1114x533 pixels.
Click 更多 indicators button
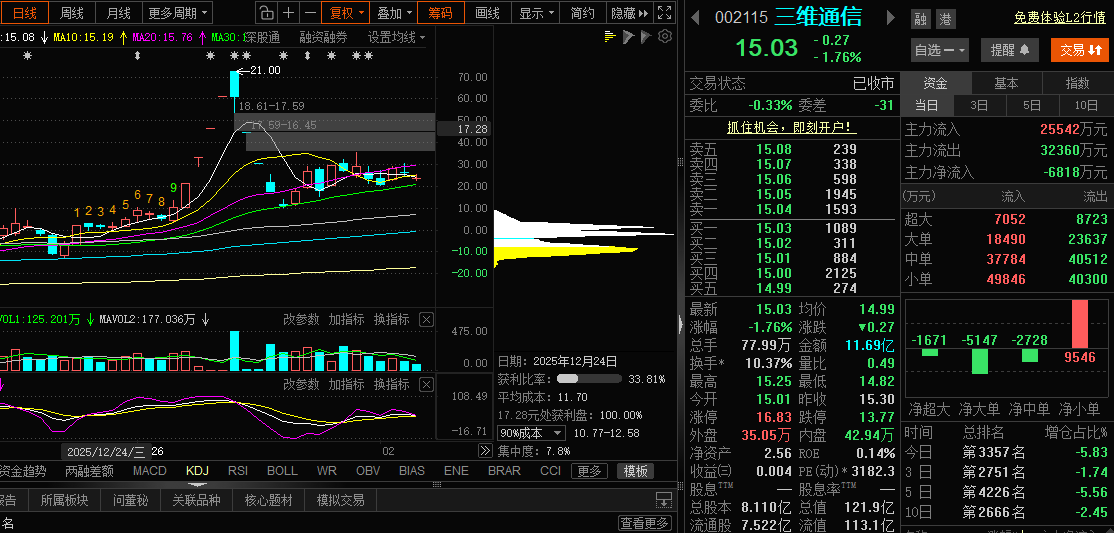tap(589, 470)
